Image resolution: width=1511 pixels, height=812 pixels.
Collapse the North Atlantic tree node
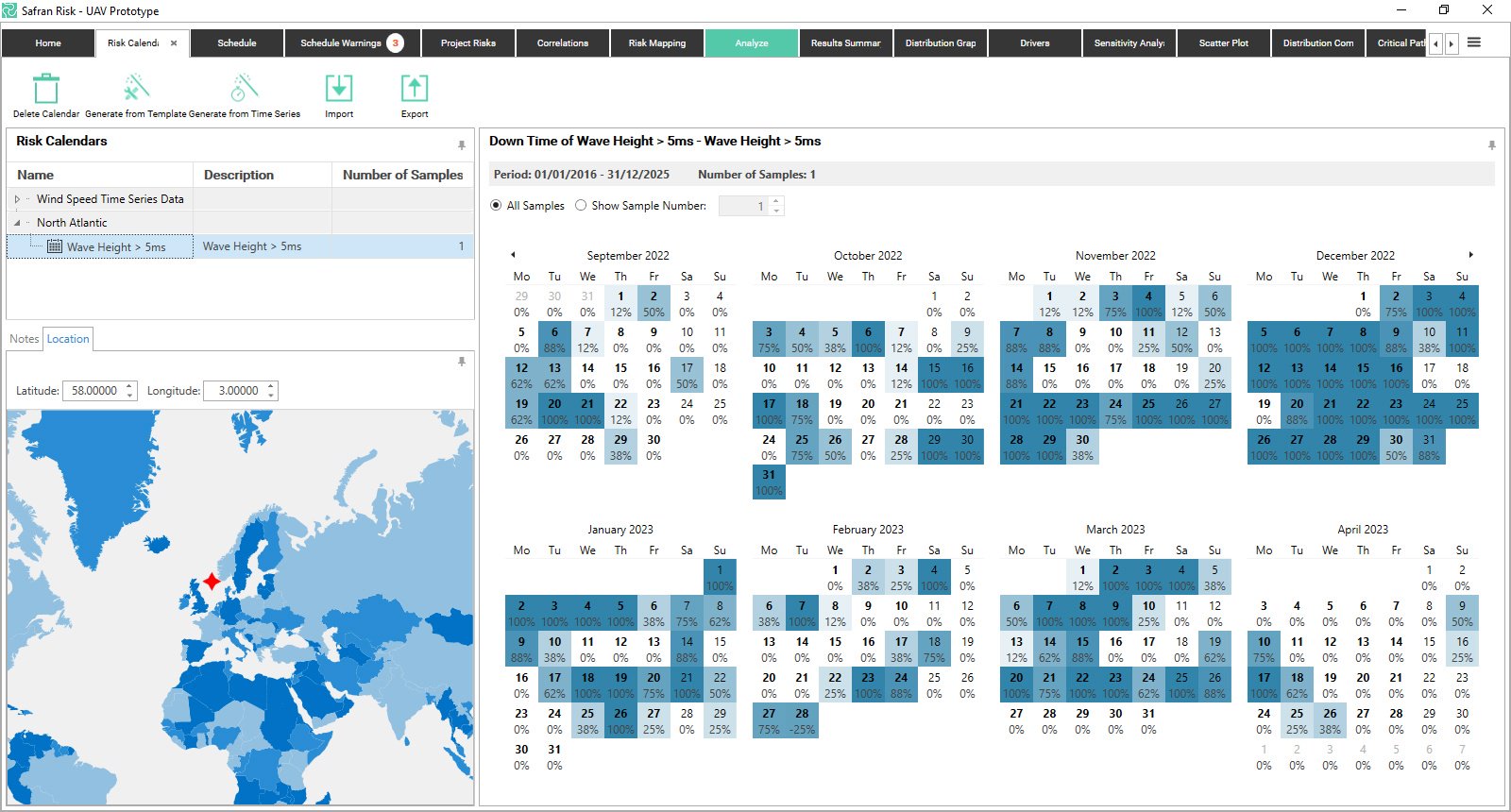[x=17, y=223]
